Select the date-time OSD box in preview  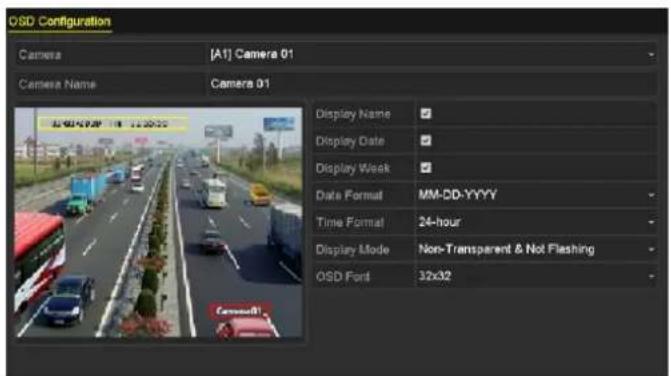click(x=113, y=124)
